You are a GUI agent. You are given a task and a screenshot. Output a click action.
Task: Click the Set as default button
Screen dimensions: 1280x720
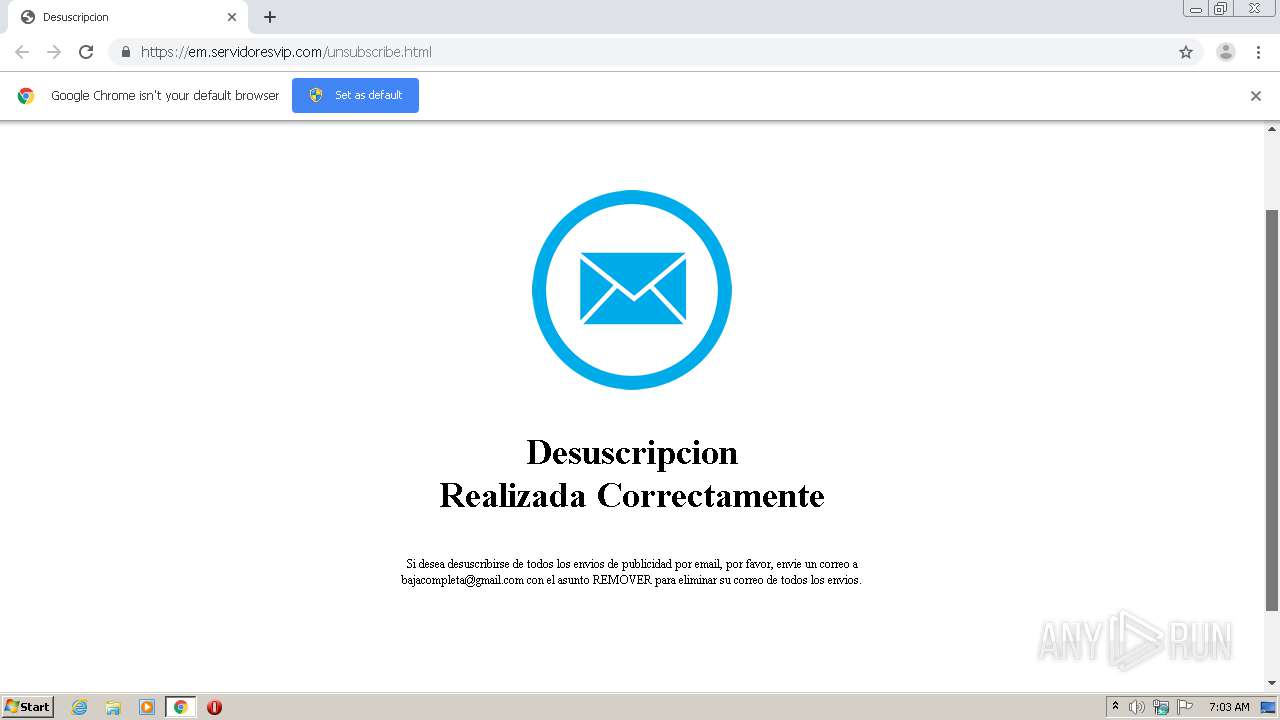click(x=355, y=95)
